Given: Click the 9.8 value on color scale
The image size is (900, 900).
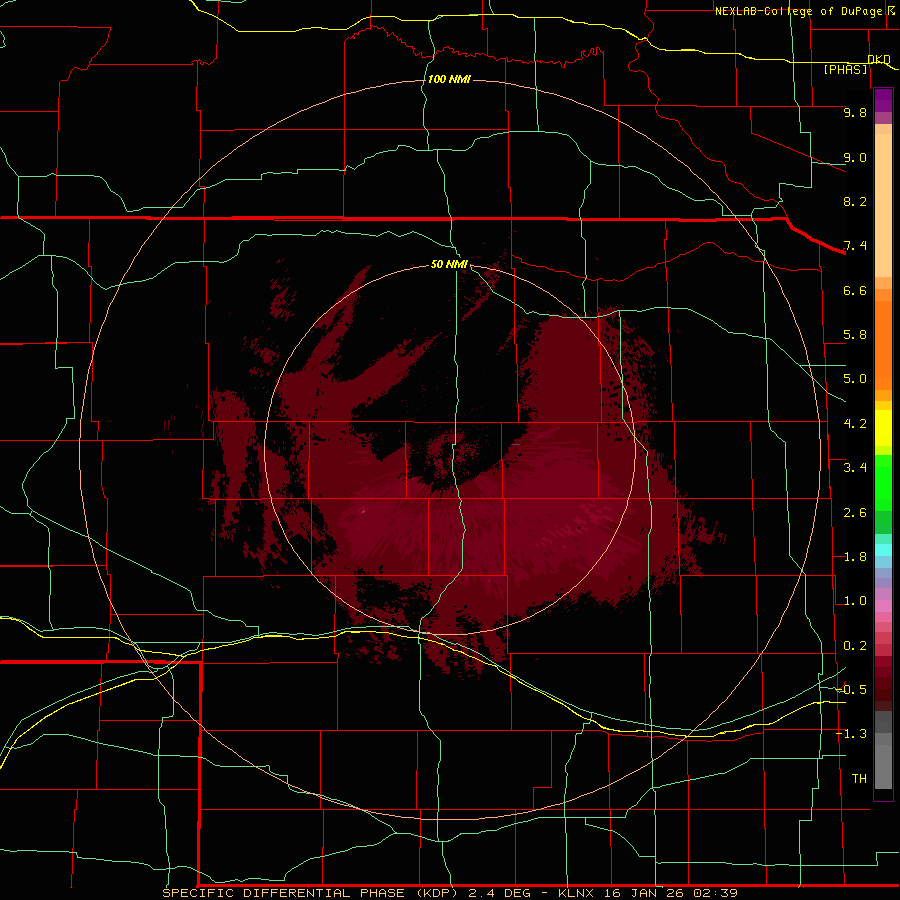Looking at the screenshot, I should coord(855,112).
